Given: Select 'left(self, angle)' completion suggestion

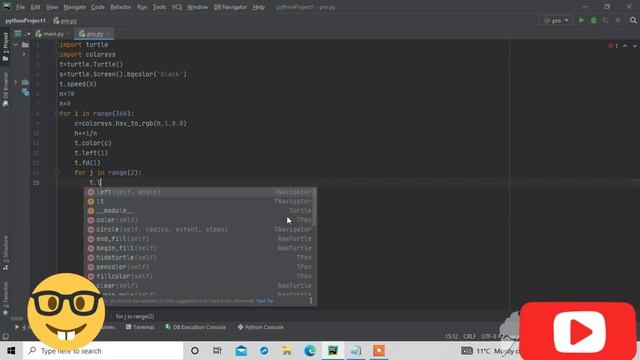Looking at the screenshot, I should point(200,192).
